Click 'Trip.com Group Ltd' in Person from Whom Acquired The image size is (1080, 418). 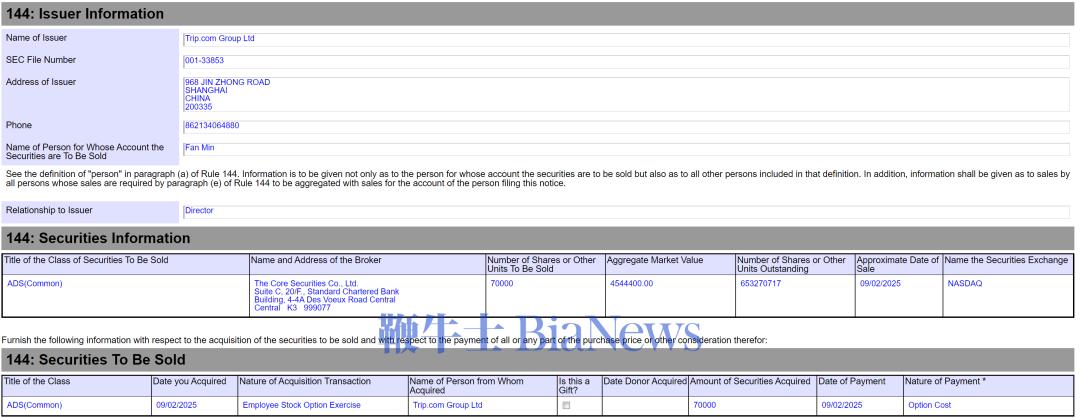447,406
